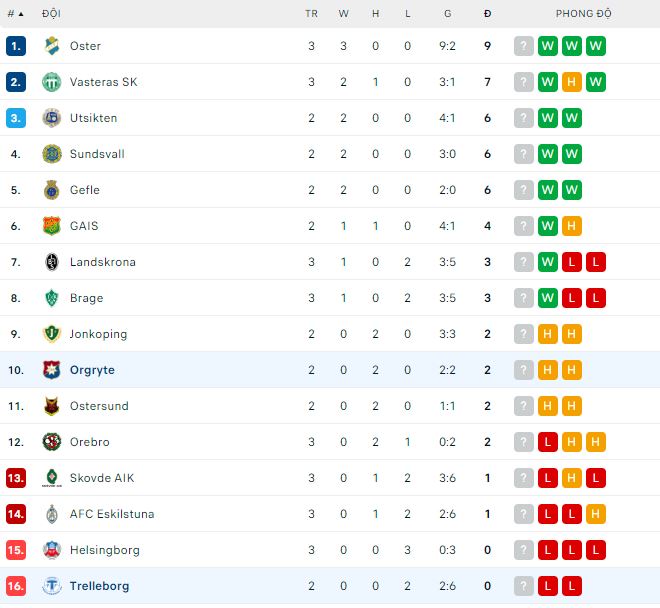Sort table by Đ points column
This screenshot has height=608, width=660.
pos(487,14)
